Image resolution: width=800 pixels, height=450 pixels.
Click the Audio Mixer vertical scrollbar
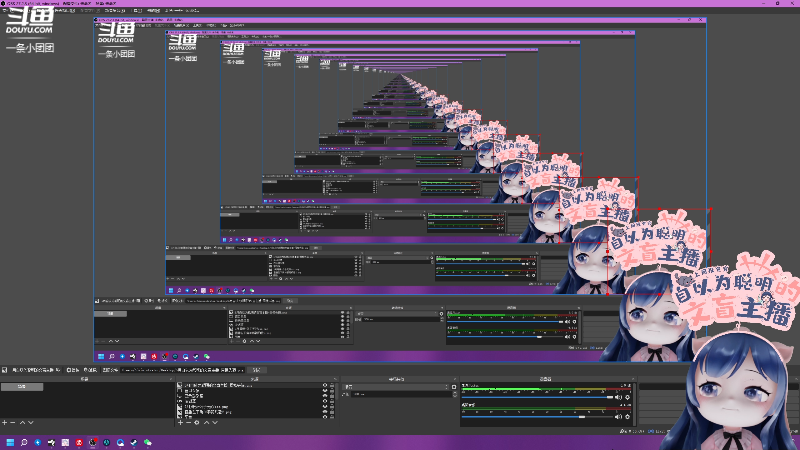[x=635, y=405]
